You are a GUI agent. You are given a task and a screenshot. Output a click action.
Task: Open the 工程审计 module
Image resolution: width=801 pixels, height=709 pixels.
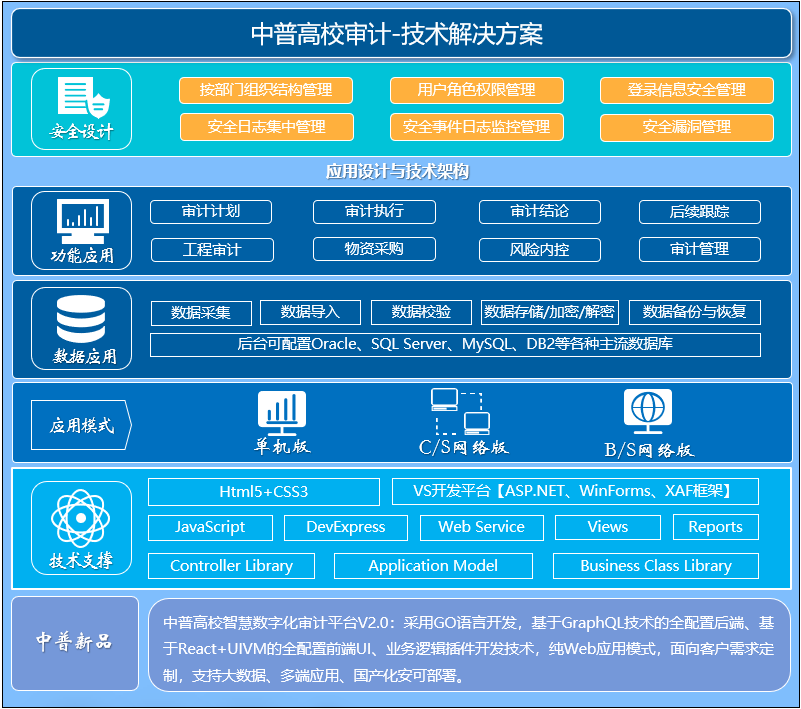click(212, 250)
